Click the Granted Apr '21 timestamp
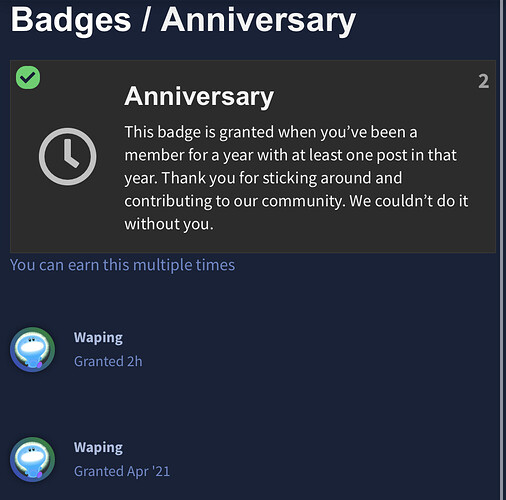The height and width of the screenshot is (500, 506). 122,472
